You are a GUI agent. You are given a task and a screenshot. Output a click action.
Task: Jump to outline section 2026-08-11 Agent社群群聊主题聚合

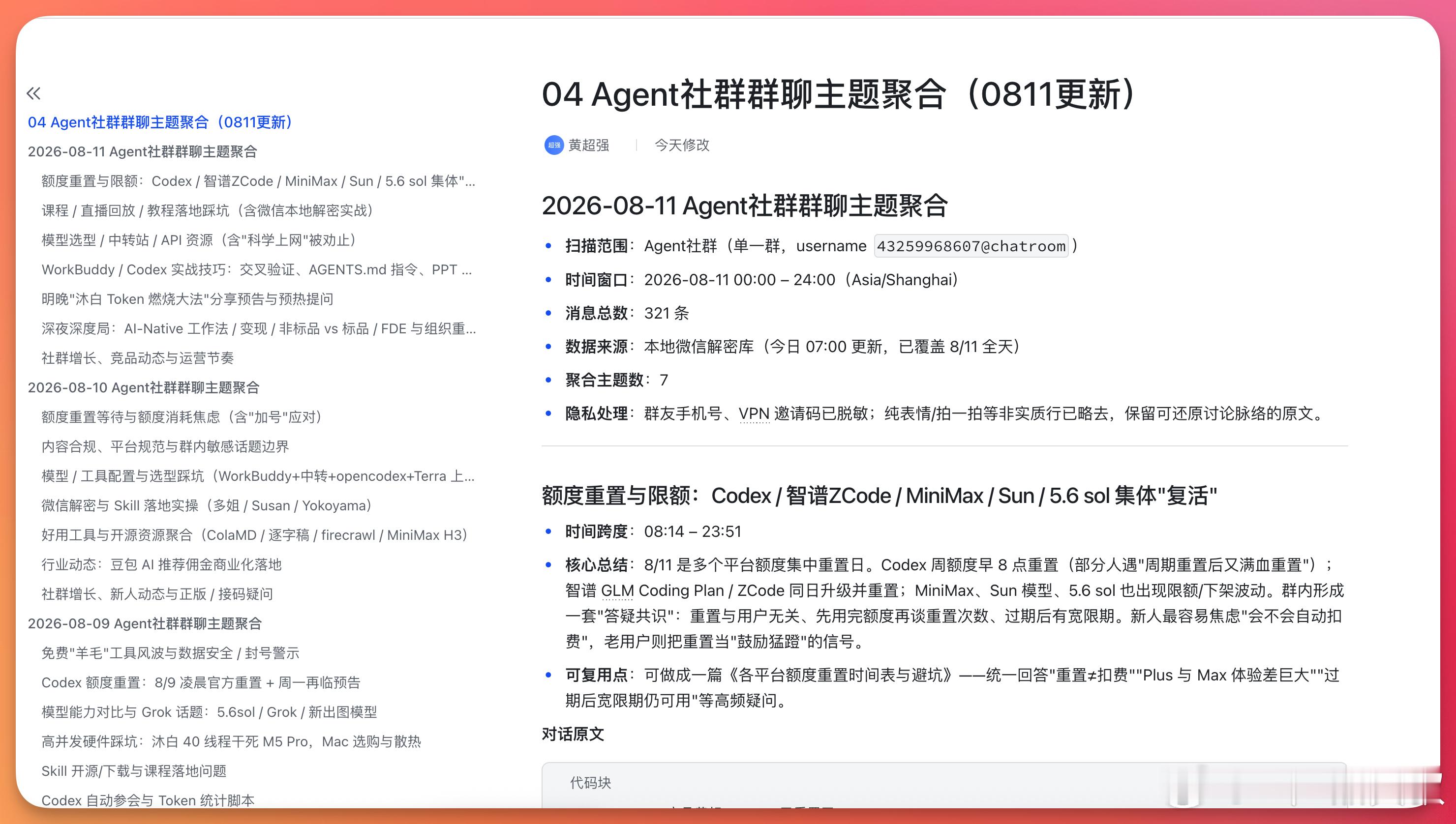tap(143, 151)
